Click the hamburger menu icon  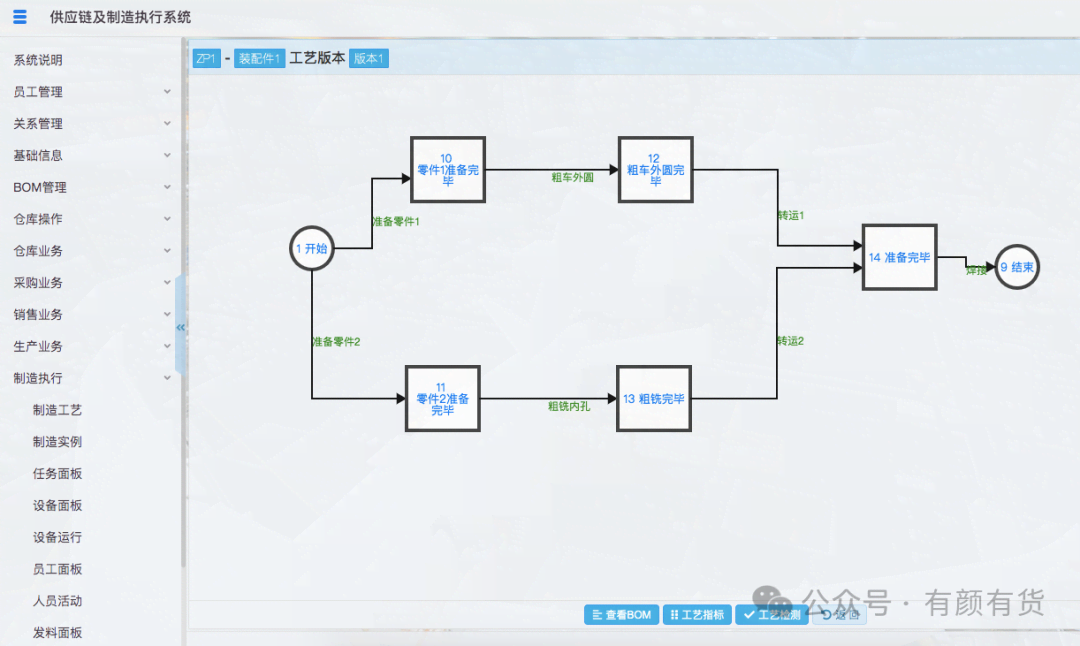coord(20,17)
